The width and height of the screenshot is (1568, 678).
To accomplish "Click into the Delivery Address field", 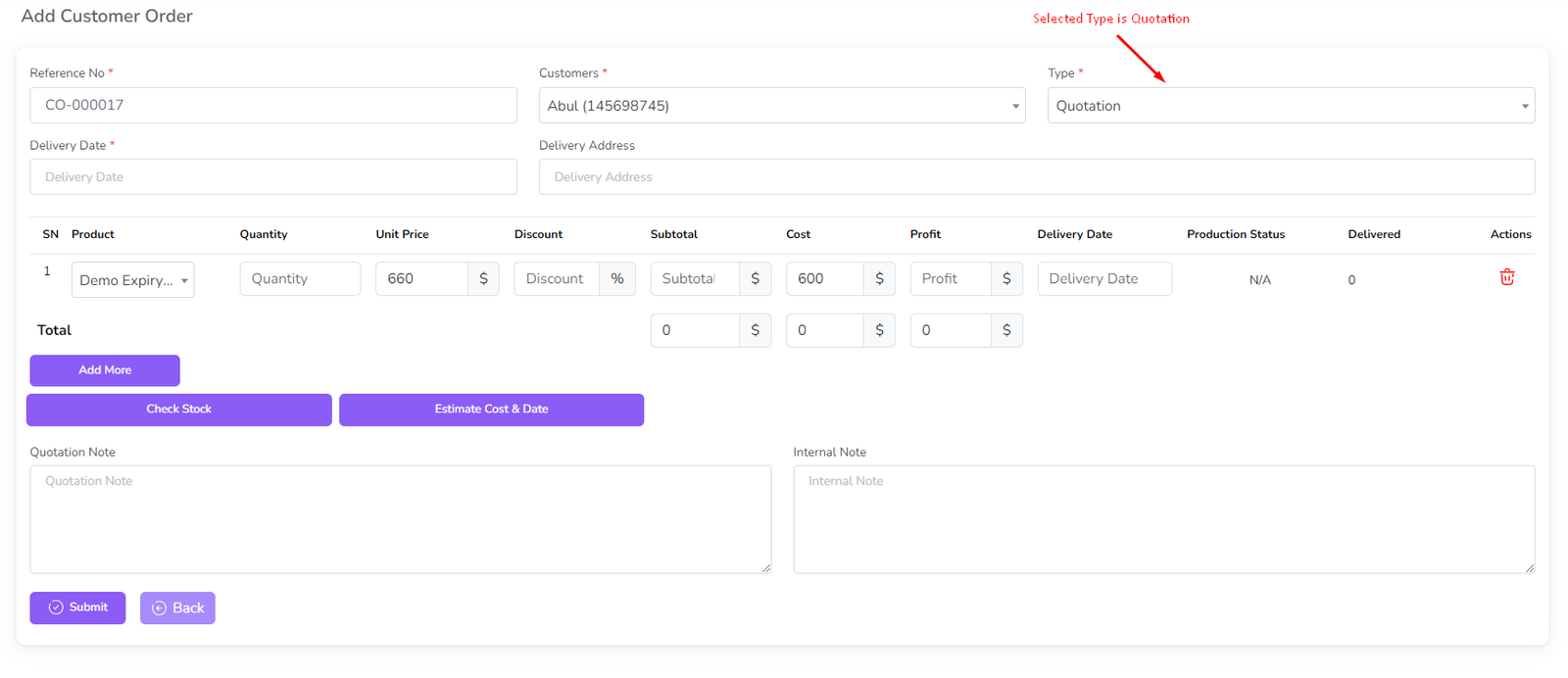I will point(1036,177).
